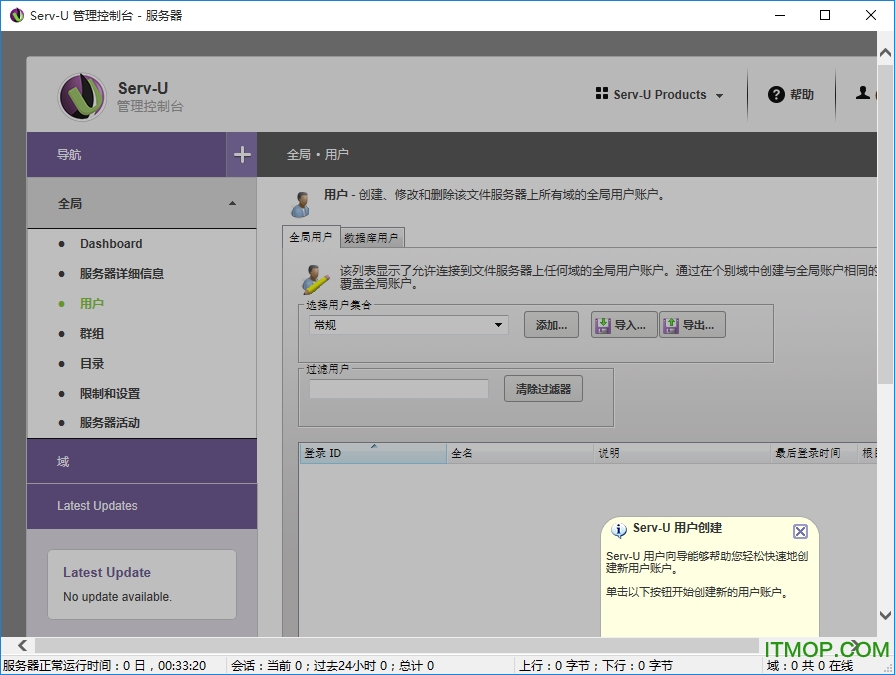Click the help question mark icon
The image size is (895, 675).
tap(776, 95)
